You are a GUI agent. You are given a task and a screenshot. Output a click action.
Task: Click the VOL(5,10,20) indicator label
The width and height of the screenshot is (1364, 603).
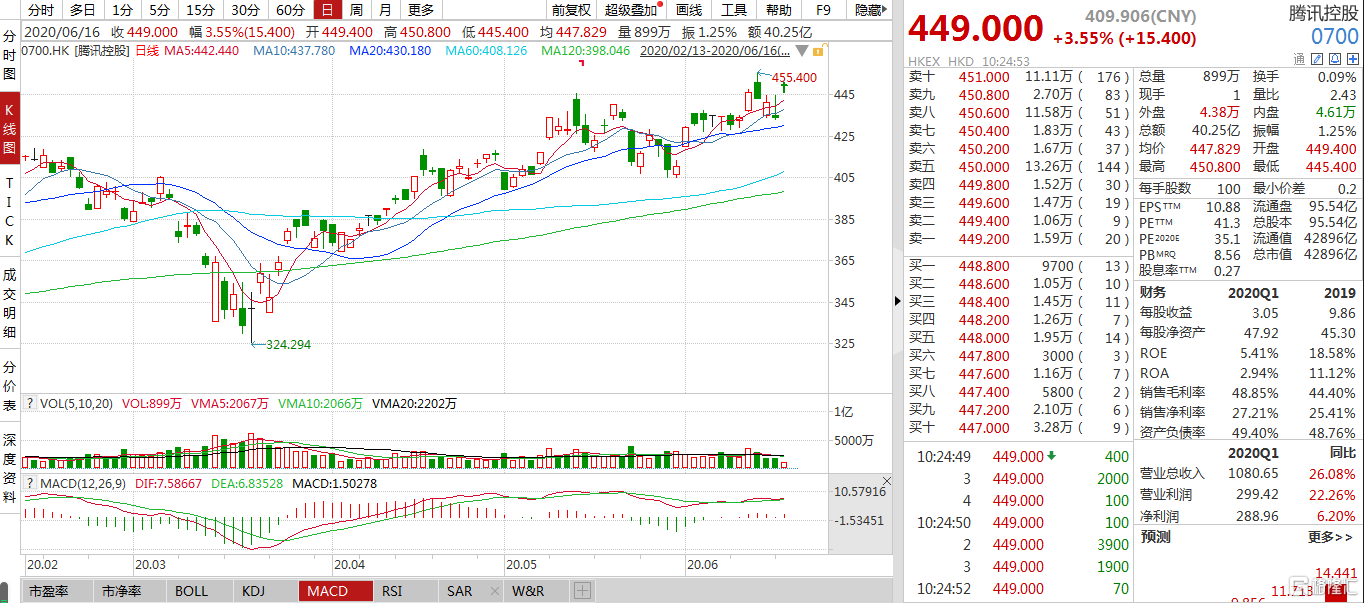tap(77, 403)
